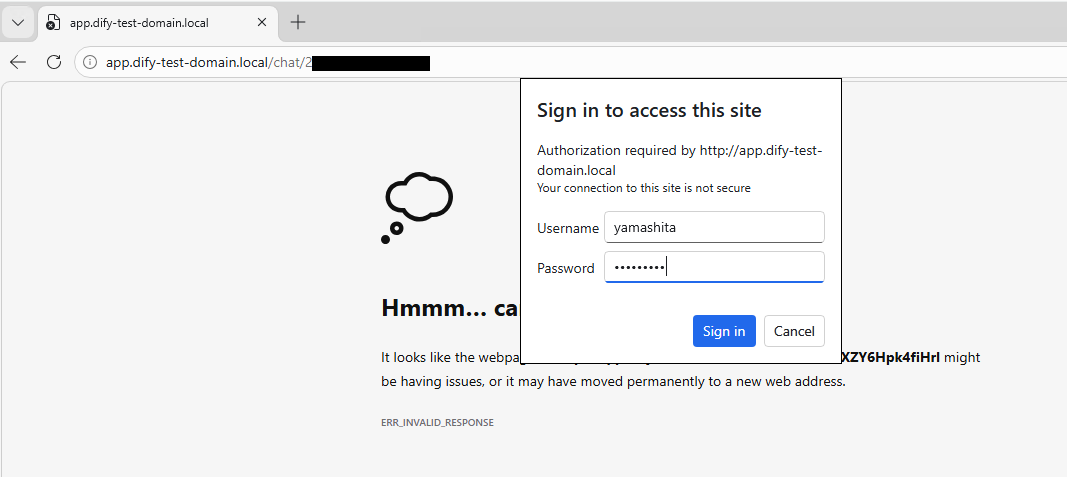
Task: Click the thought cloud error icon
Action: (x=416, y=208)
